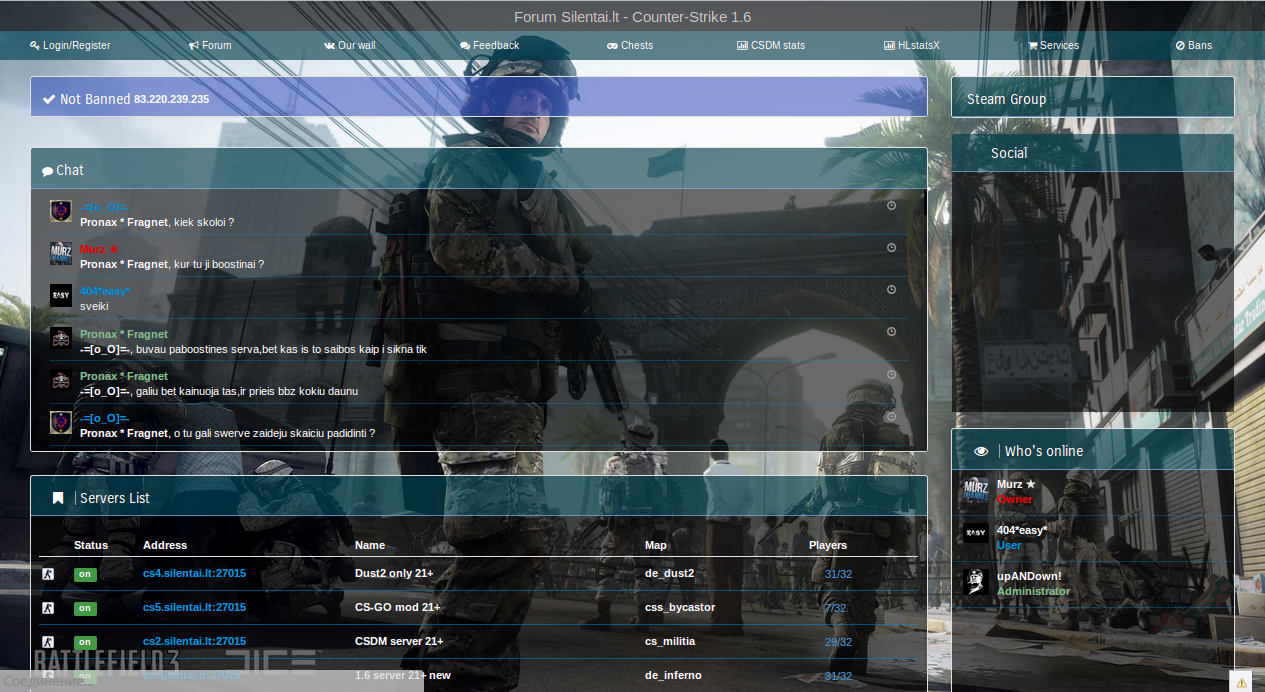Click the 1.6 server 21+ new name
Screen dimensions: 1265x692
(x=403, y=675)
